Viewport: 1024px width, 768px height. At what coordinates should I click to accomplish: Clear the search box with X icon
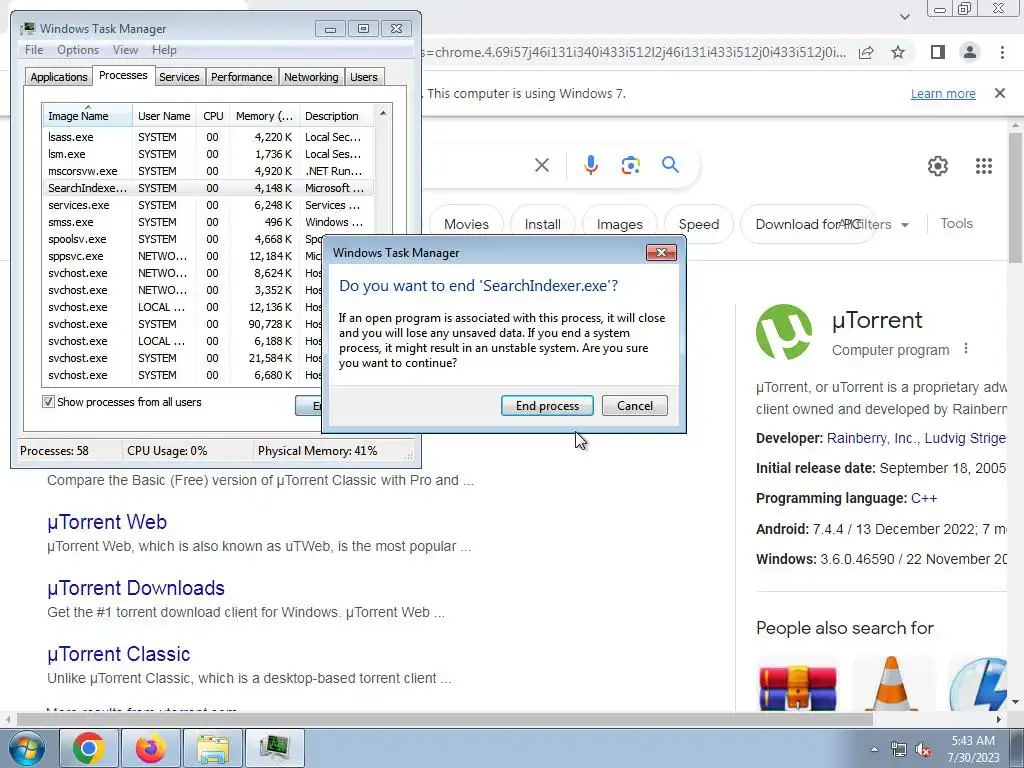tap(541, 165)
